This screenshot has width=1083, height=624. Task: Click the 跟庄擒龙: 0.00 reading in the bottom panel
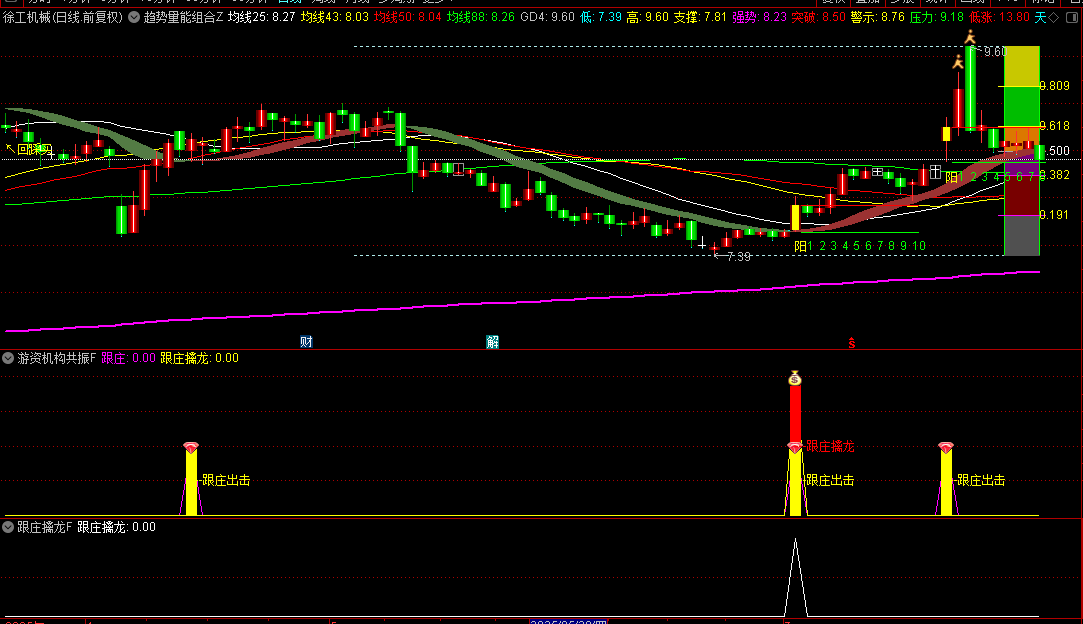pos(116,527)
